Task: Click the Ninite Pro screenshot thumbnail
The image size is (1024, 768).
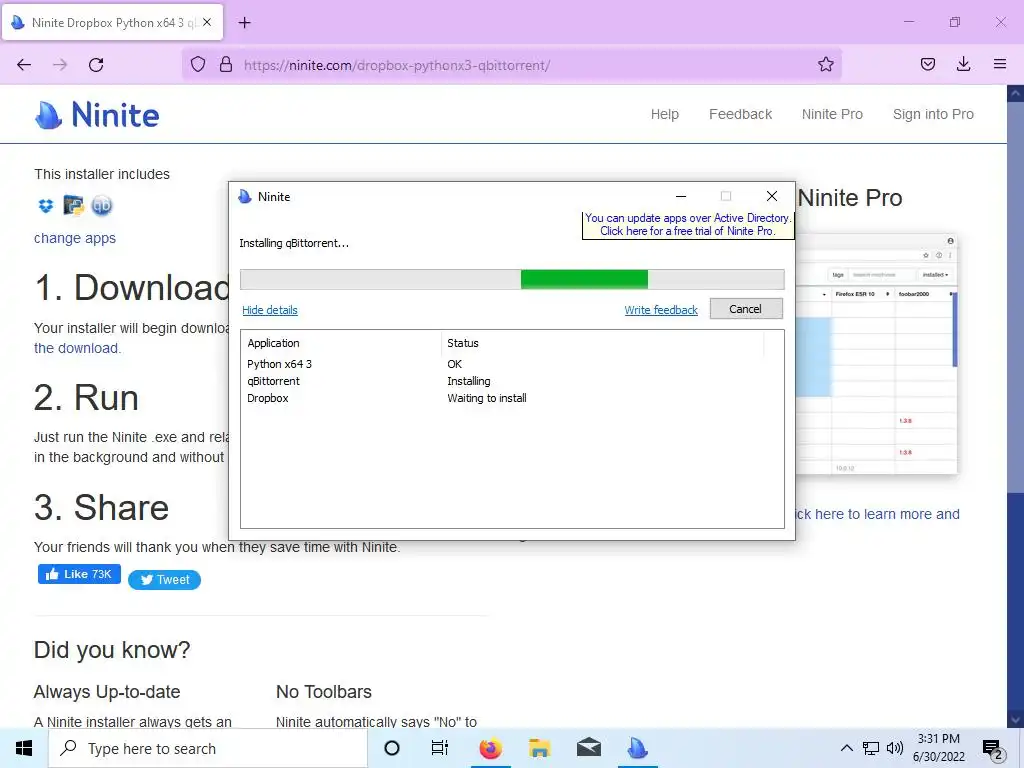Action: tap(876, 354)
